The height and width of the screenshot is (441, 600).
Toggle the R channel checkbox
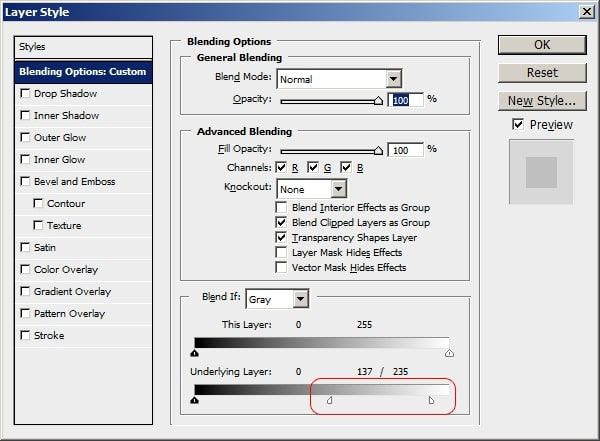click(x=281, y=167)
